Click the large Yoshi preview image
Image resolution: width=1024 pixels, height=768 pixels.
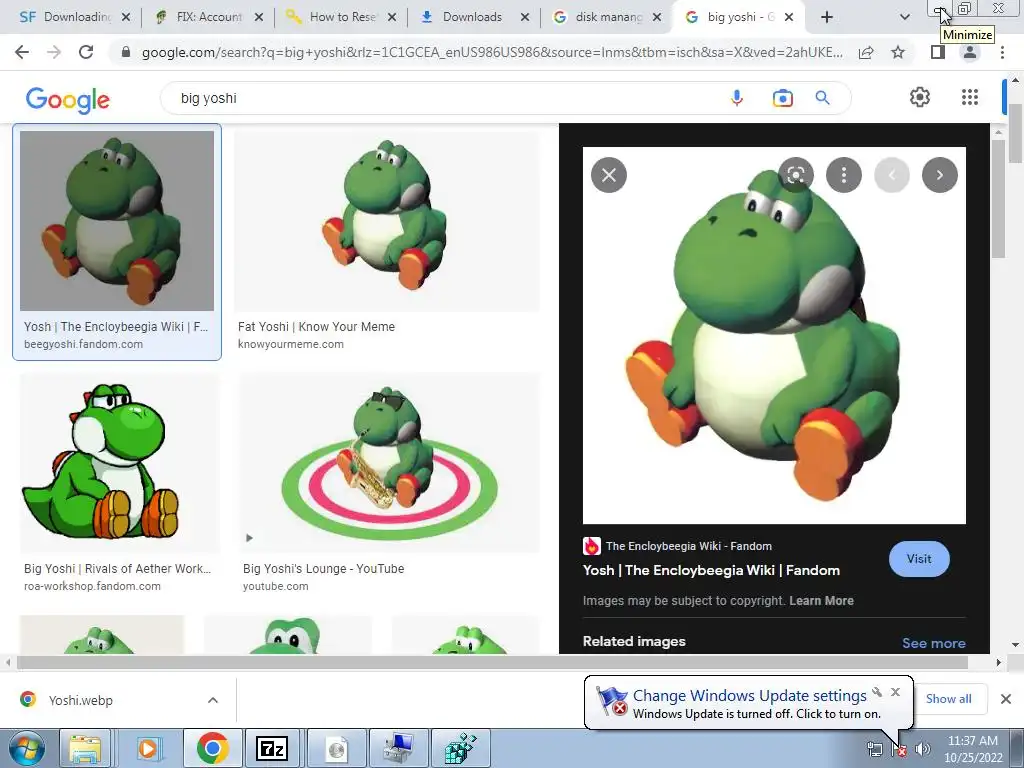pyautogui.click(x=774, y=335)
